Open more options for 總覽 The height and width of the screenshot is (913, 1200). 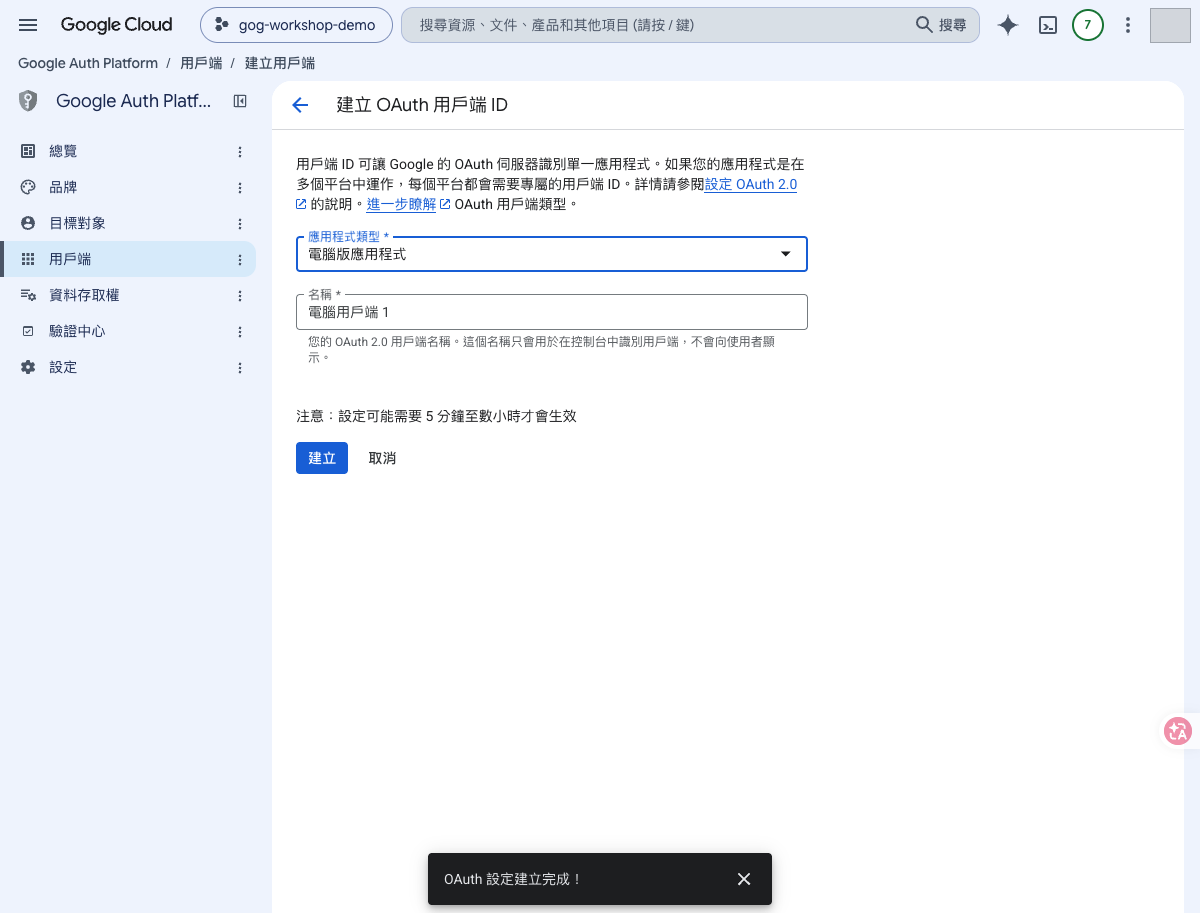pos(240,151)
